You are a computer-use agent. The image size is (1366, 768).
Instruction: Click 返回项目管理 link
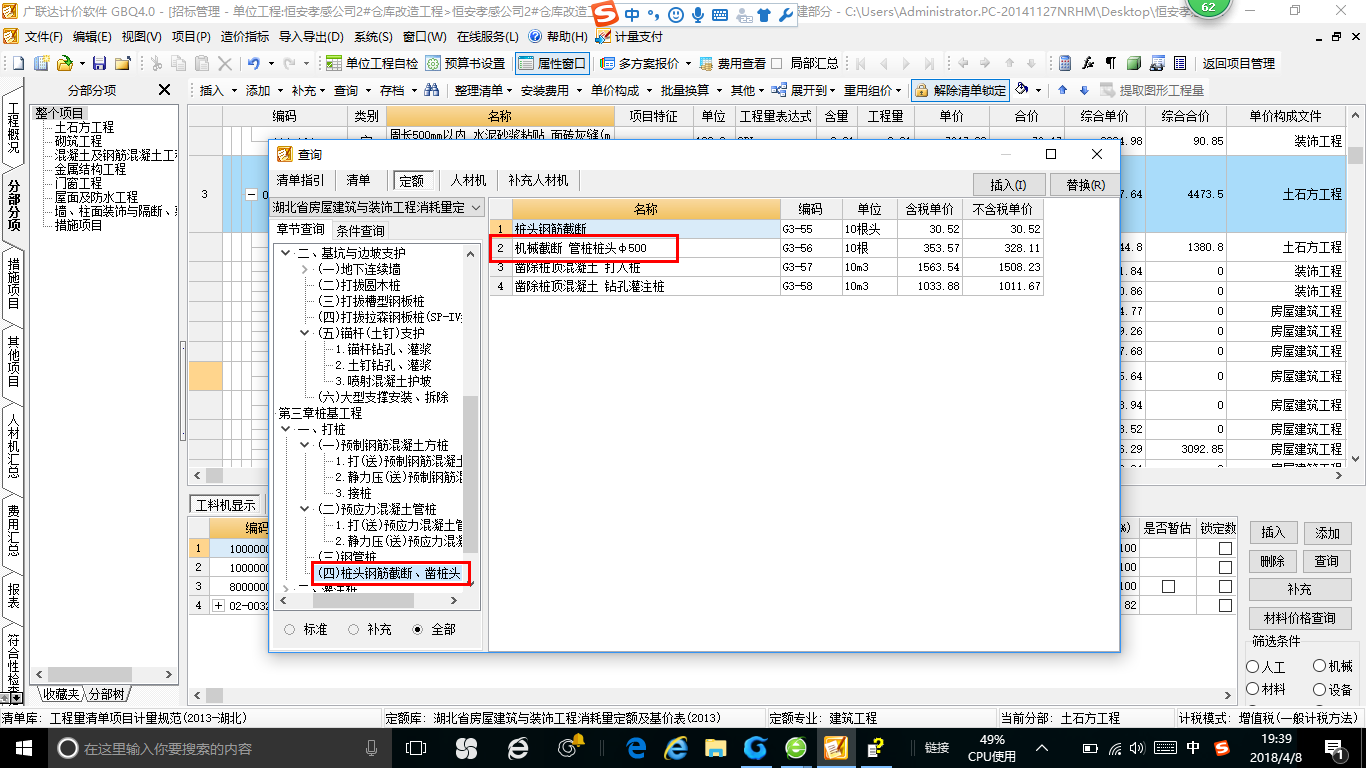1238,63
